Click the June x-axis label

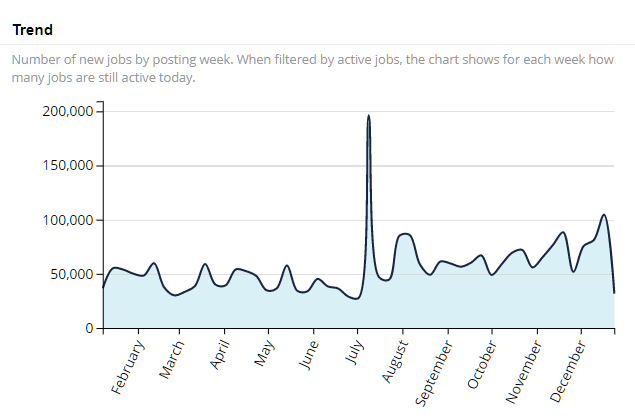[x=310, y=355]
